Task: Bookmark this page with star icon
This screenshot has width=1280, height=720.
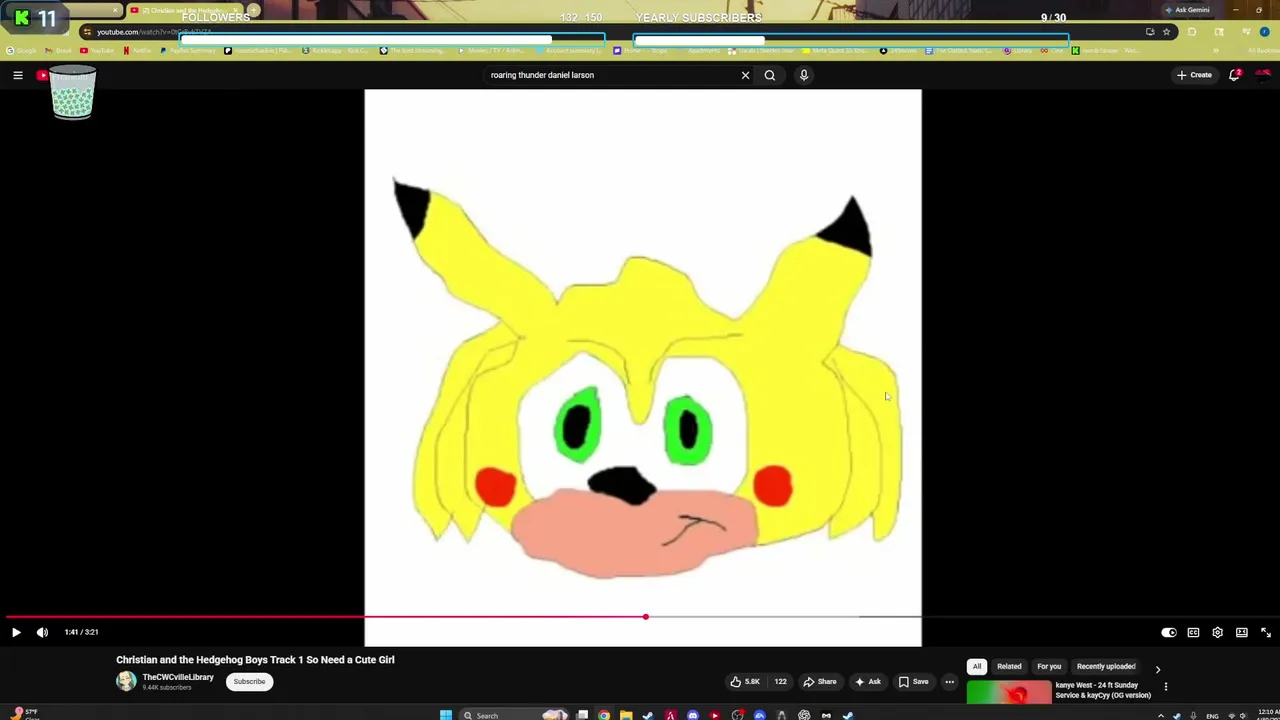Action: (x=1166, y=32)
